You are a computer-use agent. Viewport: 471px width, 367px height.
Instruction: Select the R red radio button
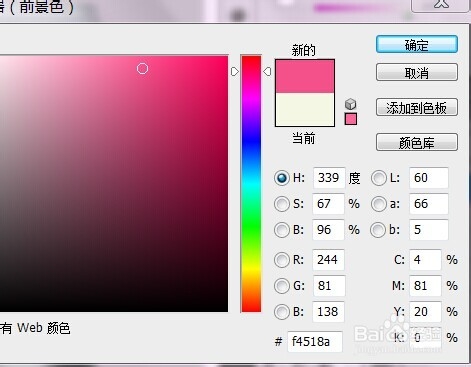282,260
